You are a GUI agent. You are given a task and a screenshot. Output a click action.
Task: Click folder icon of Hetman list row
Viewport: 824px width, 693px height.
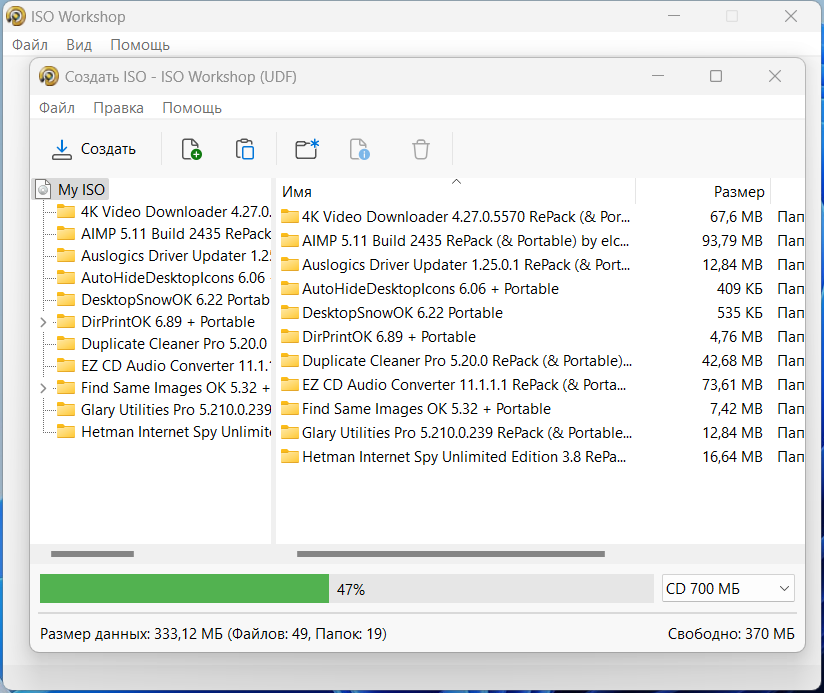pyautogui.click(x=290, y=457)
